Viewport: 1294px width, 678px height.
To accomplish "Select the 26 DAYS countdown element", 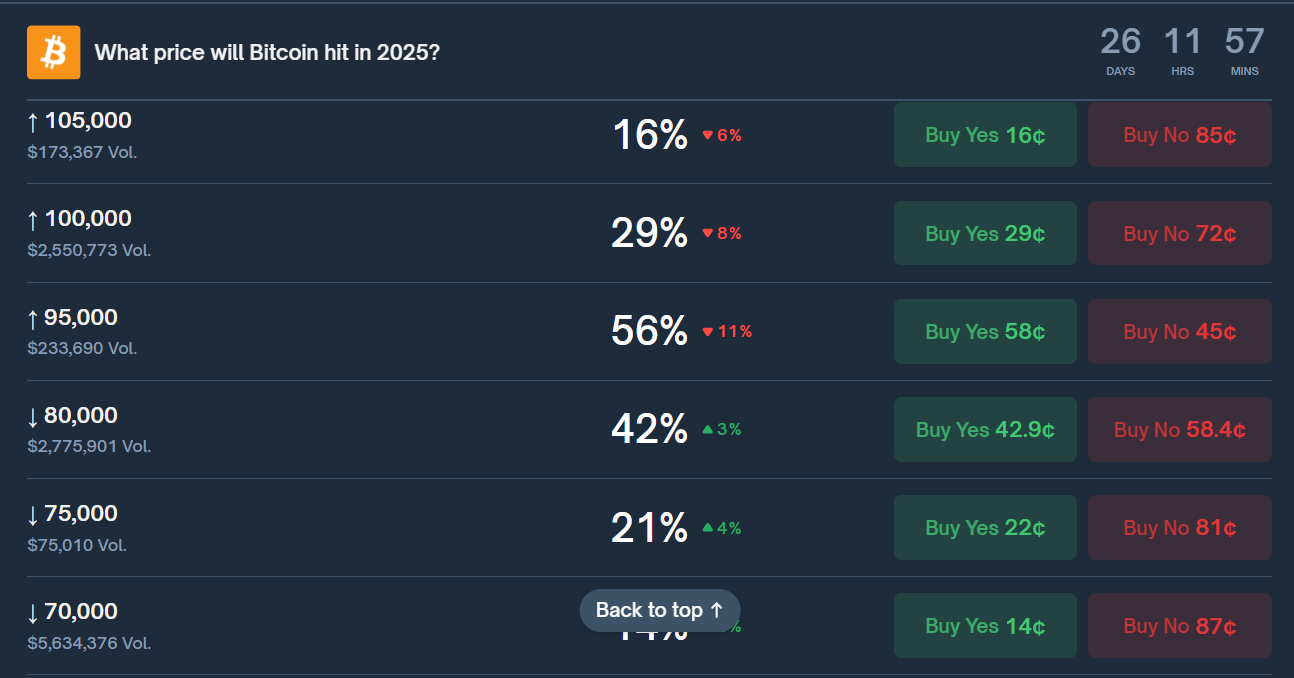I will point(1120,50).
